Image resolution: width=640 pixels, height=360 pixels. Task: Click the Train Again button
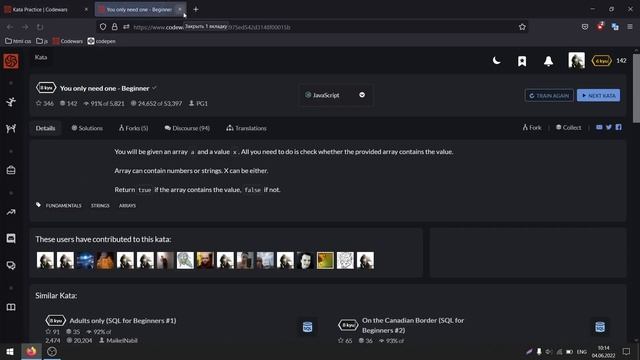[549, 96]
